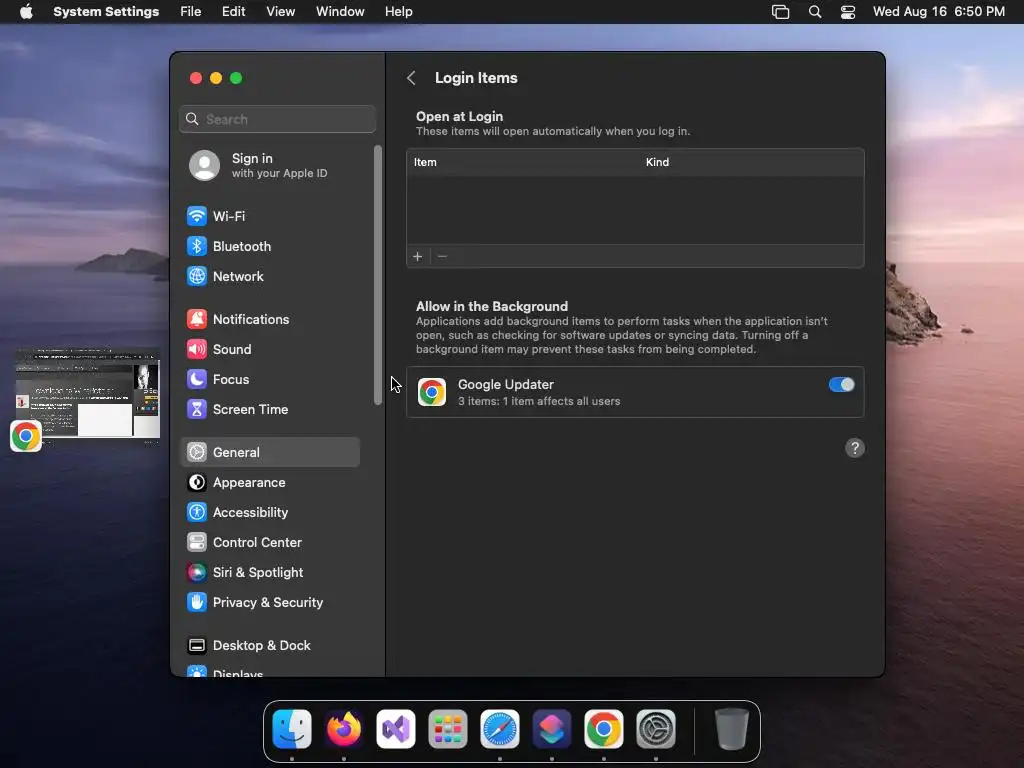Open System Settings from the Dock
Screen dimensions: 1024x768
click(x=656, y=729)
